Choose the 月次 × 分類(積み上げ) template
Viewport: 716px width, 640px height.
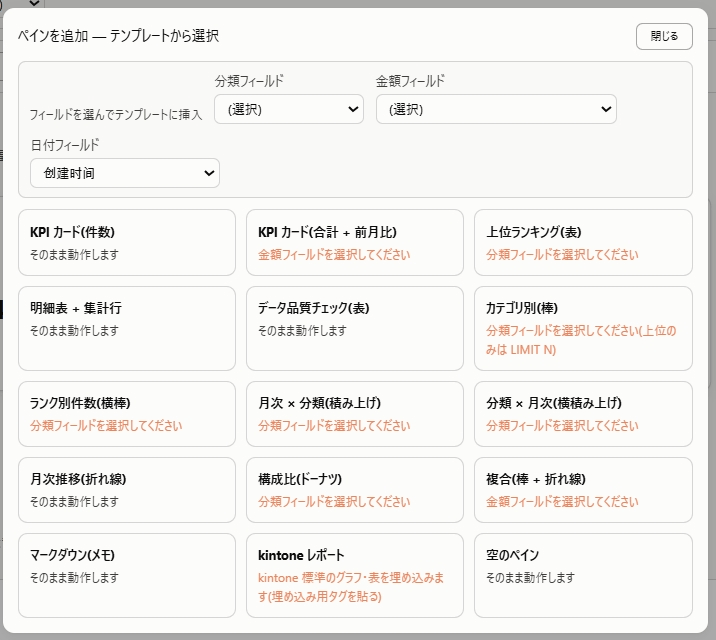355,414
